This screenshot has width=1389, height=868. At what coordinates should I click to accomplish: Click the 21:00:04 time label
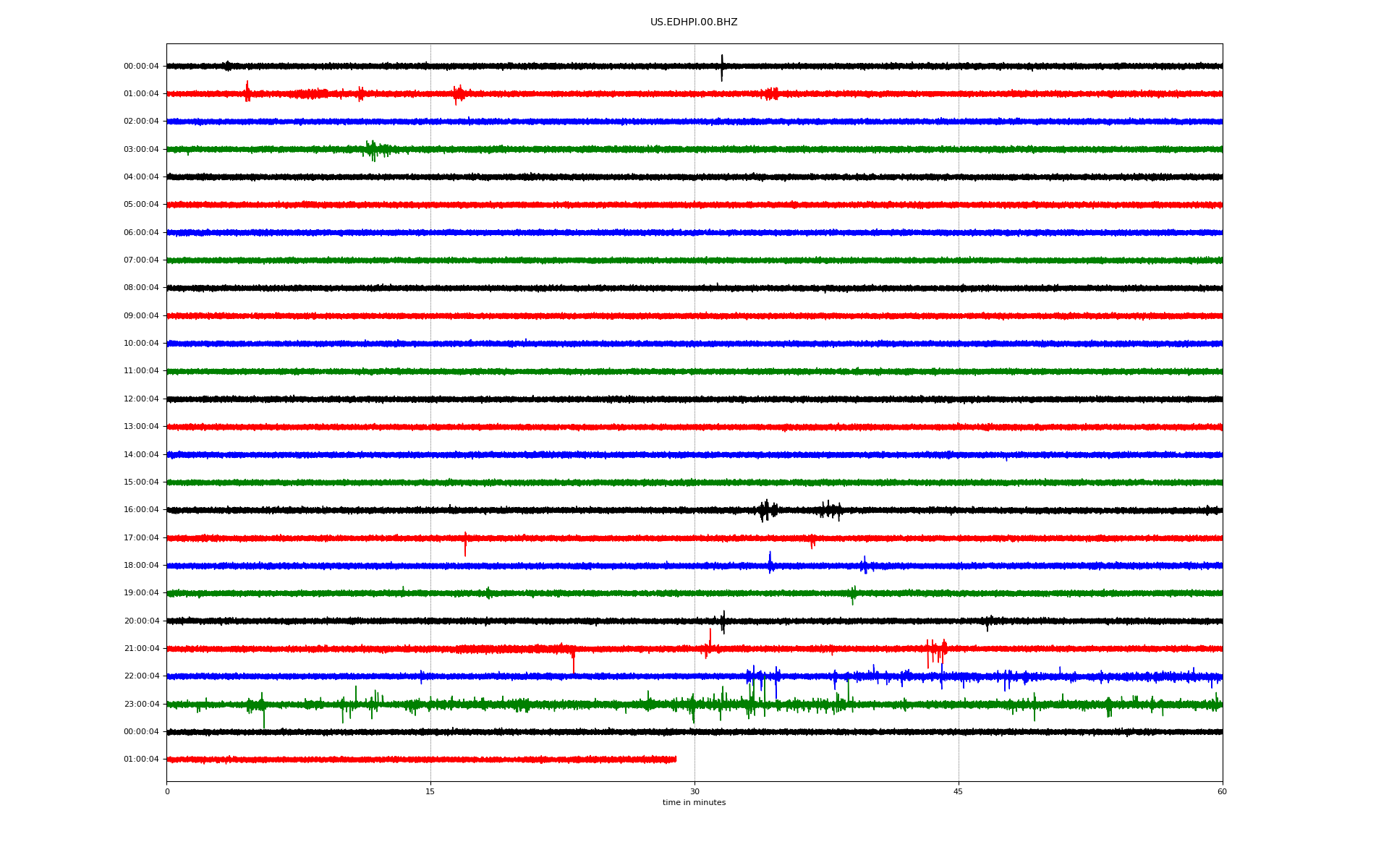coord(141,649)
